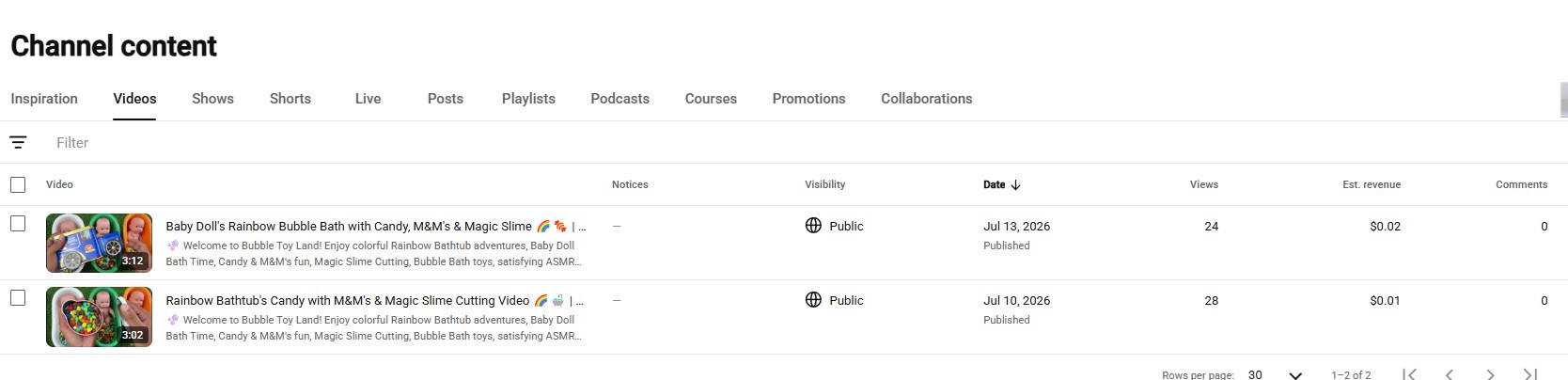Go to previous page arrow
Viewport: 1568px width, 380px height.
1450,374
